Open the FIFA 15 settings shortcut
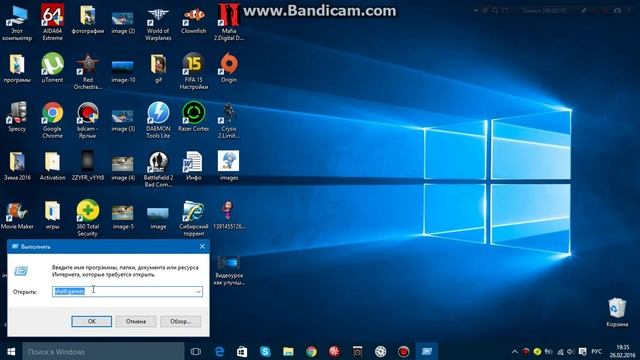The height and width of the screenshot is (360, 640). [193, 71]
